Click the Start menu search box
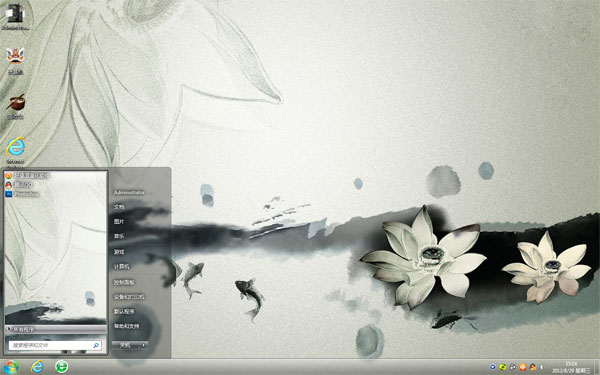This screenshot has height=375, width=600. click(x=55, y=345)
